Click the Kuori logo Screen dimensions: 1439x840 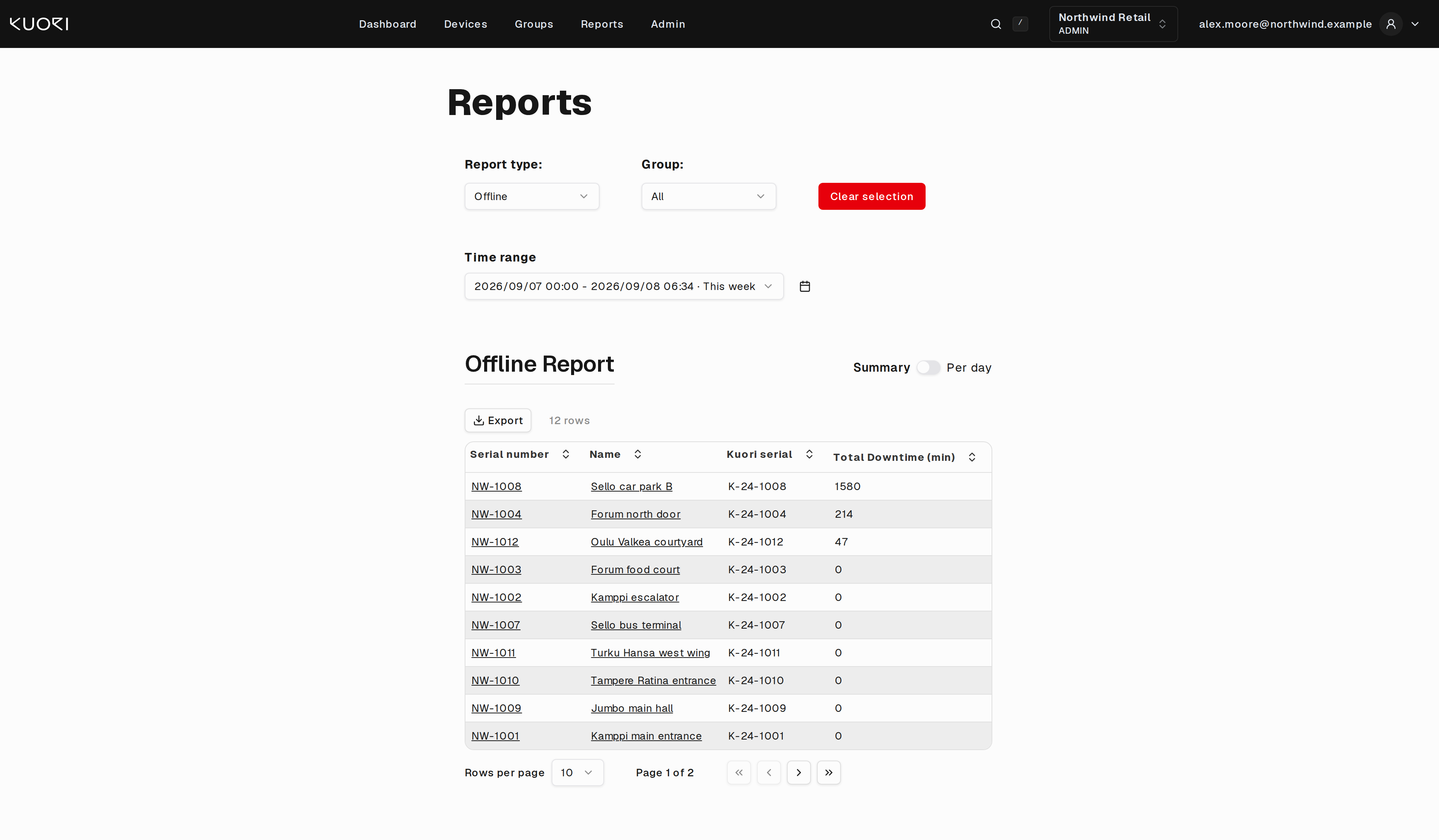tap(39, 24)
